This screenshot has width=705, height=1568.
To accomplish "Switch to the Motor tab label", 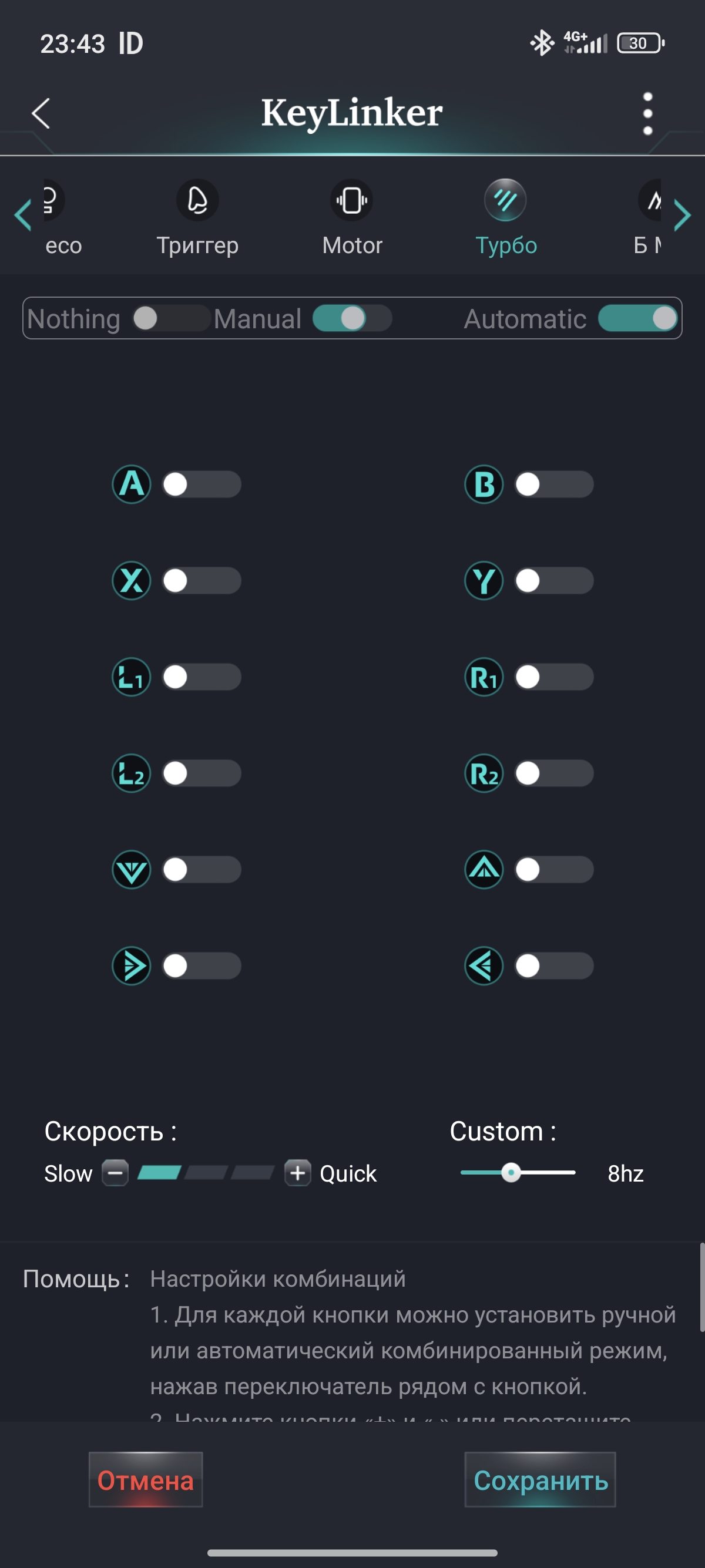I will 352,245.
